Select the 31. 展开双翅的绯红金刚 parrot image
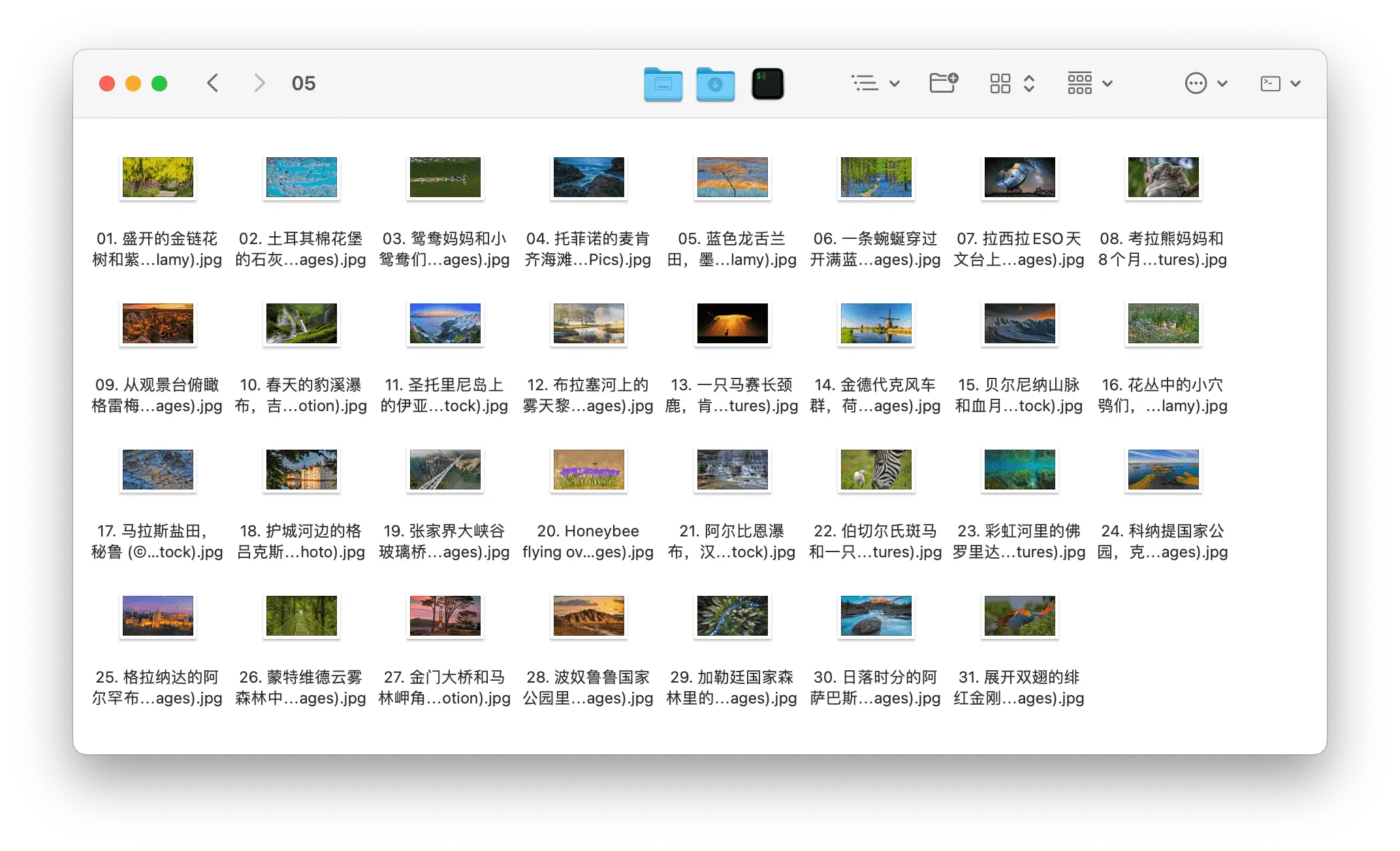Viewport: 1400px width, 851px height. click(1019, 615)
